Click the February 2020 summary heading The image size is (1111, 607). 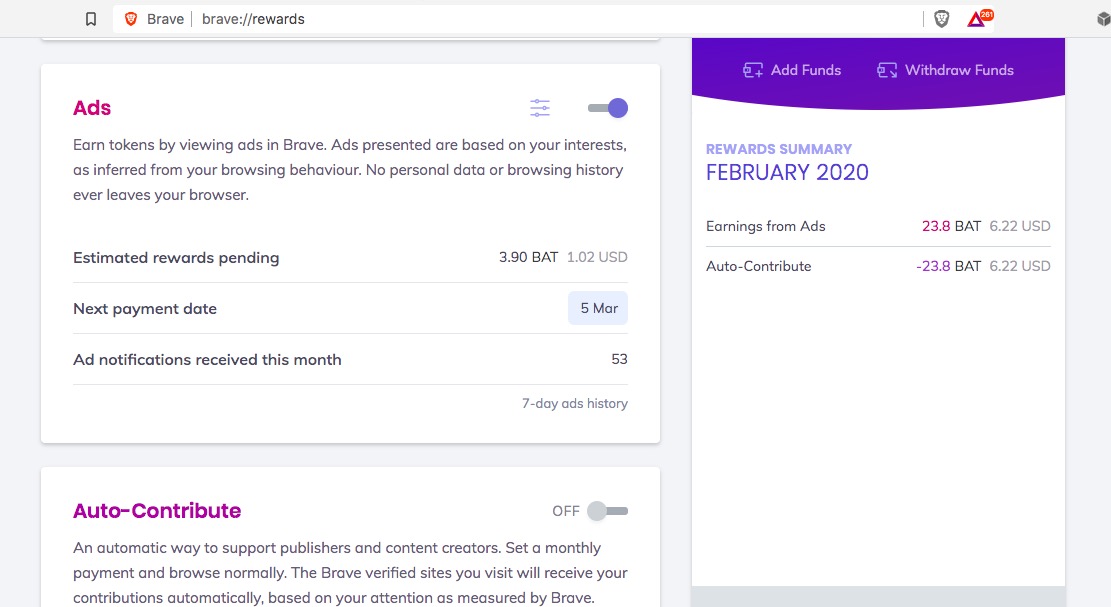[x=787, y=172]
